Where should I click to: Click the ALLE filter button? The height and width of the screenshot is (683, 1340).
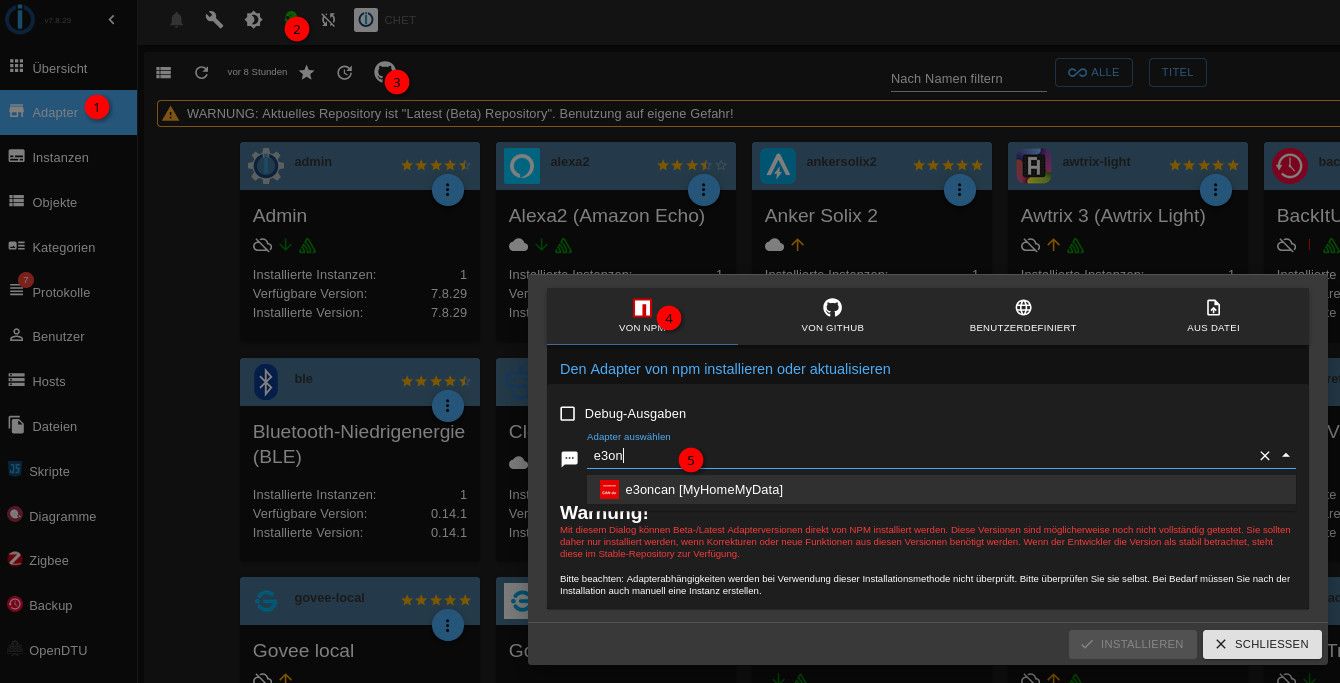coord(1094,72)
